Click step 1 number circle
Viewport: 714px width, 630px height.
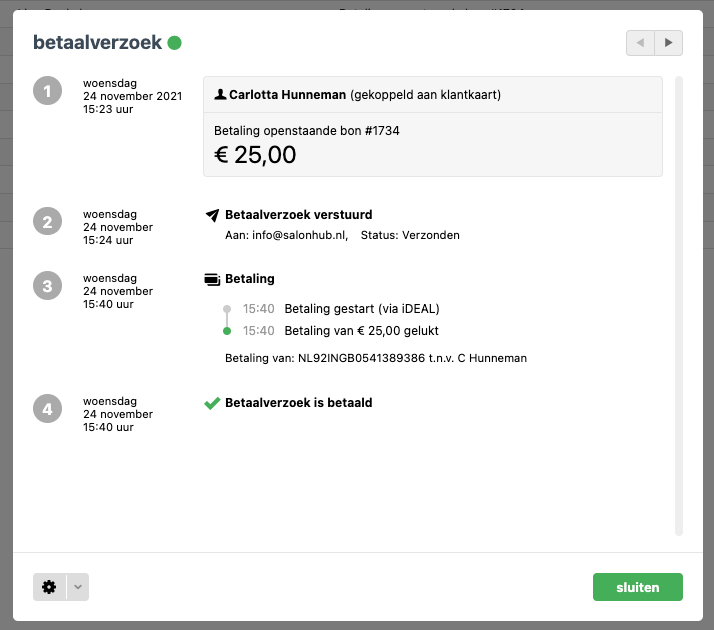pyautogui.click(x=46, y=92)
